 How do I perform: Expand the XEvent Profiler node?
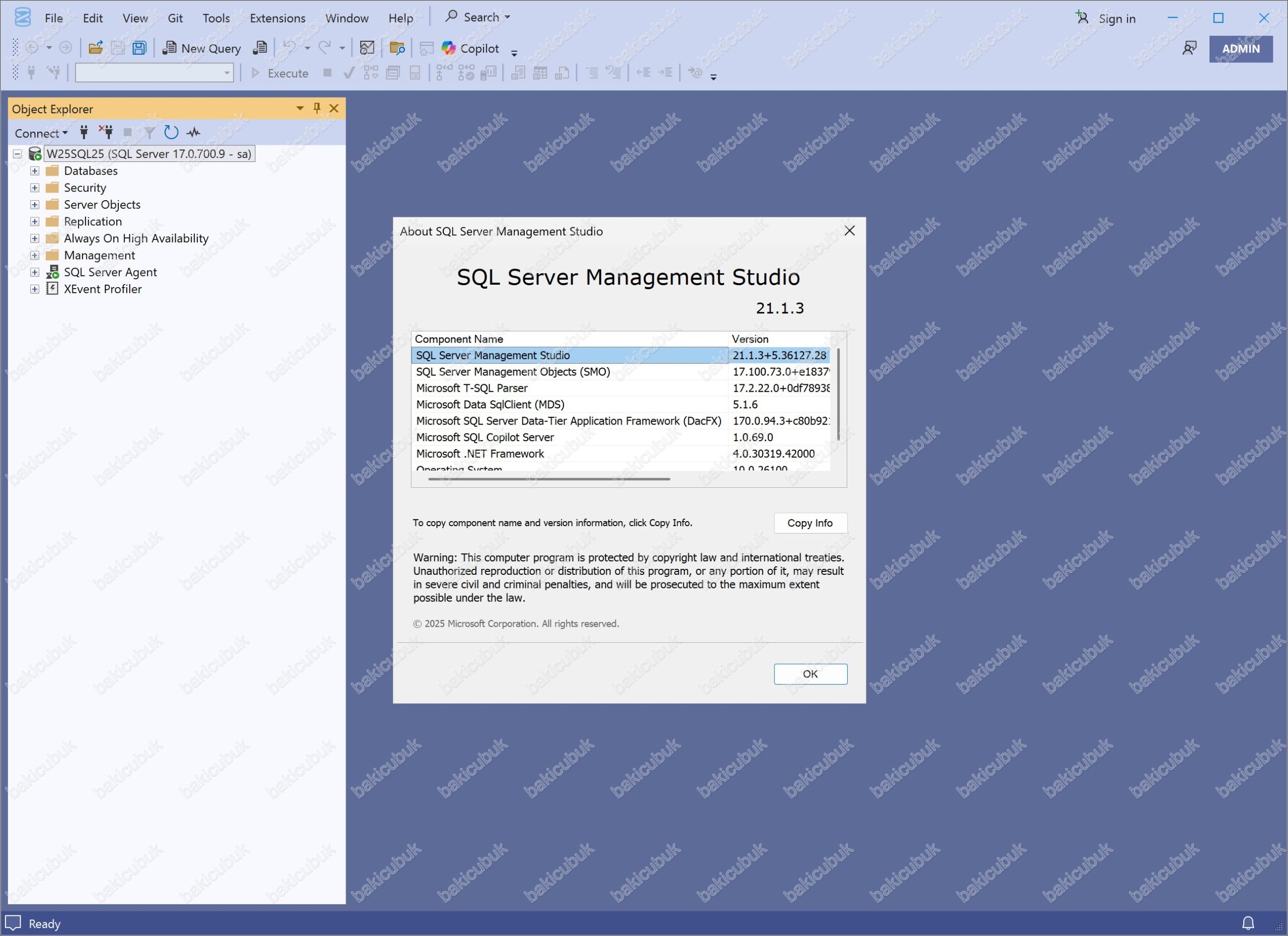(x=35, y=290)
